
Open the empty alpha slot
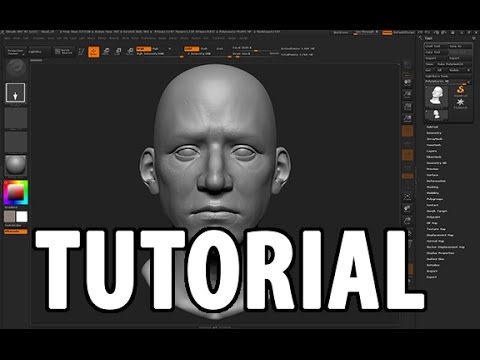[16, 117]
